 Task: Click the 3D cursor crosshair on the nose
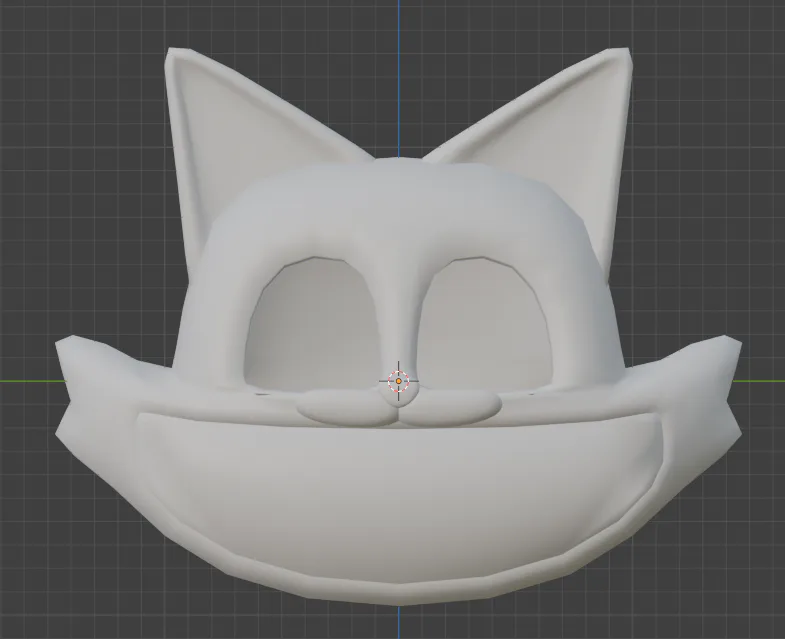[x=399, y=381]
